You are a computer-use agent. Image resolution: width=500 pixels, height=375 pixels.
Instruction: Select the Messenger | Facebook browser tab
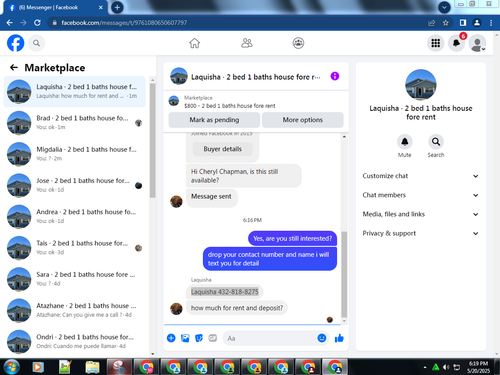[x=55, y=7]
